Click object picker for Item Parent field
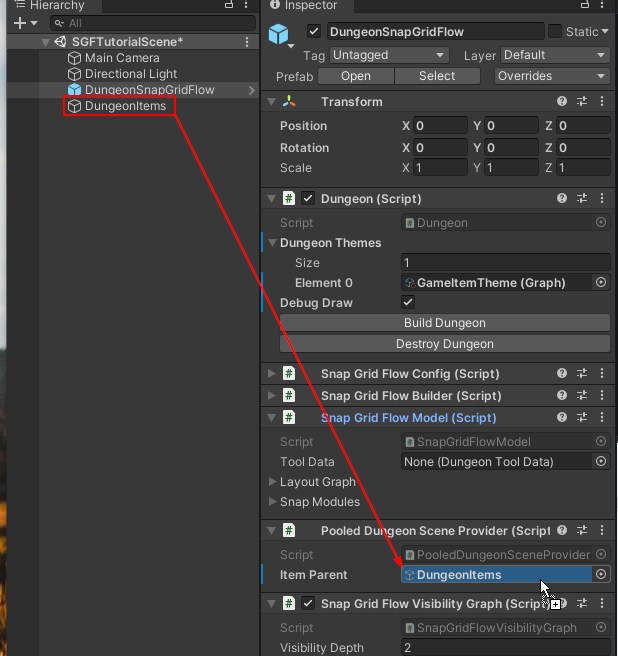Viewport: 618px width, 656px height. click(601, 575)
